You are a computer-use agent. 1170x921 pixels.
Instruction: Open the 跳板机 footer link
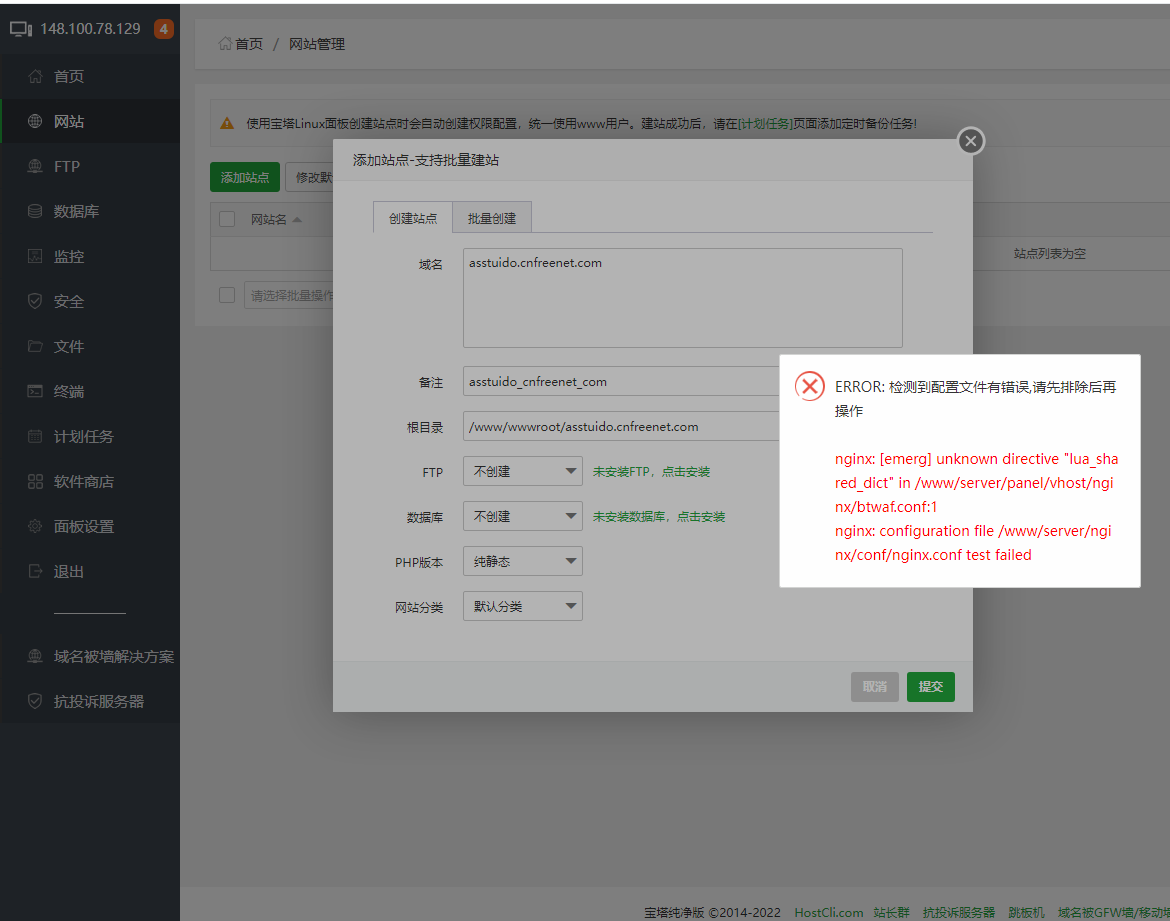(1027, 912)
